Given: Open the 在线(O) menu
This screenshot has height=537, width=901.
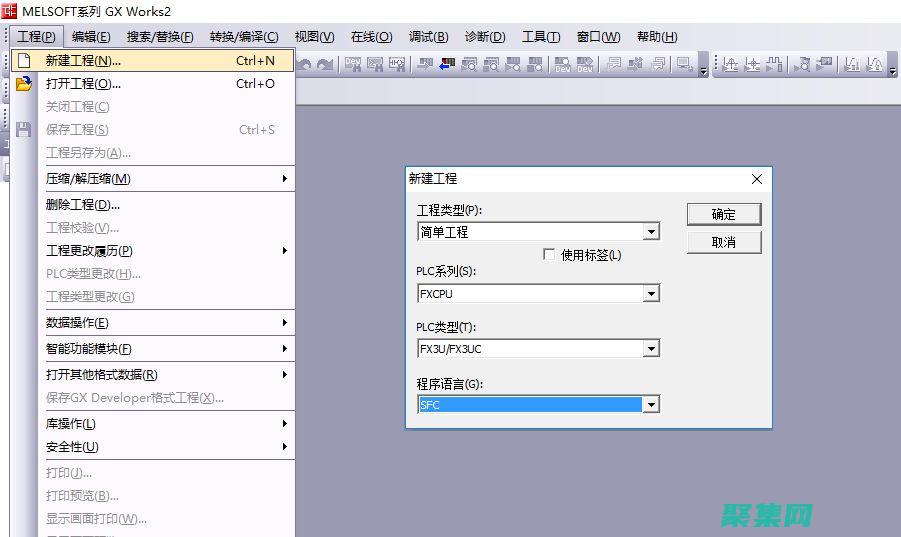Looking at the screenshot, I should (x=371, y=37).
